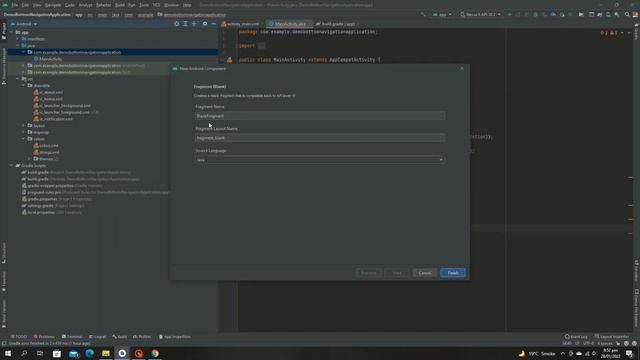Select MainActivity in the project tree
The image size is (640, 360).
[47, 59]
